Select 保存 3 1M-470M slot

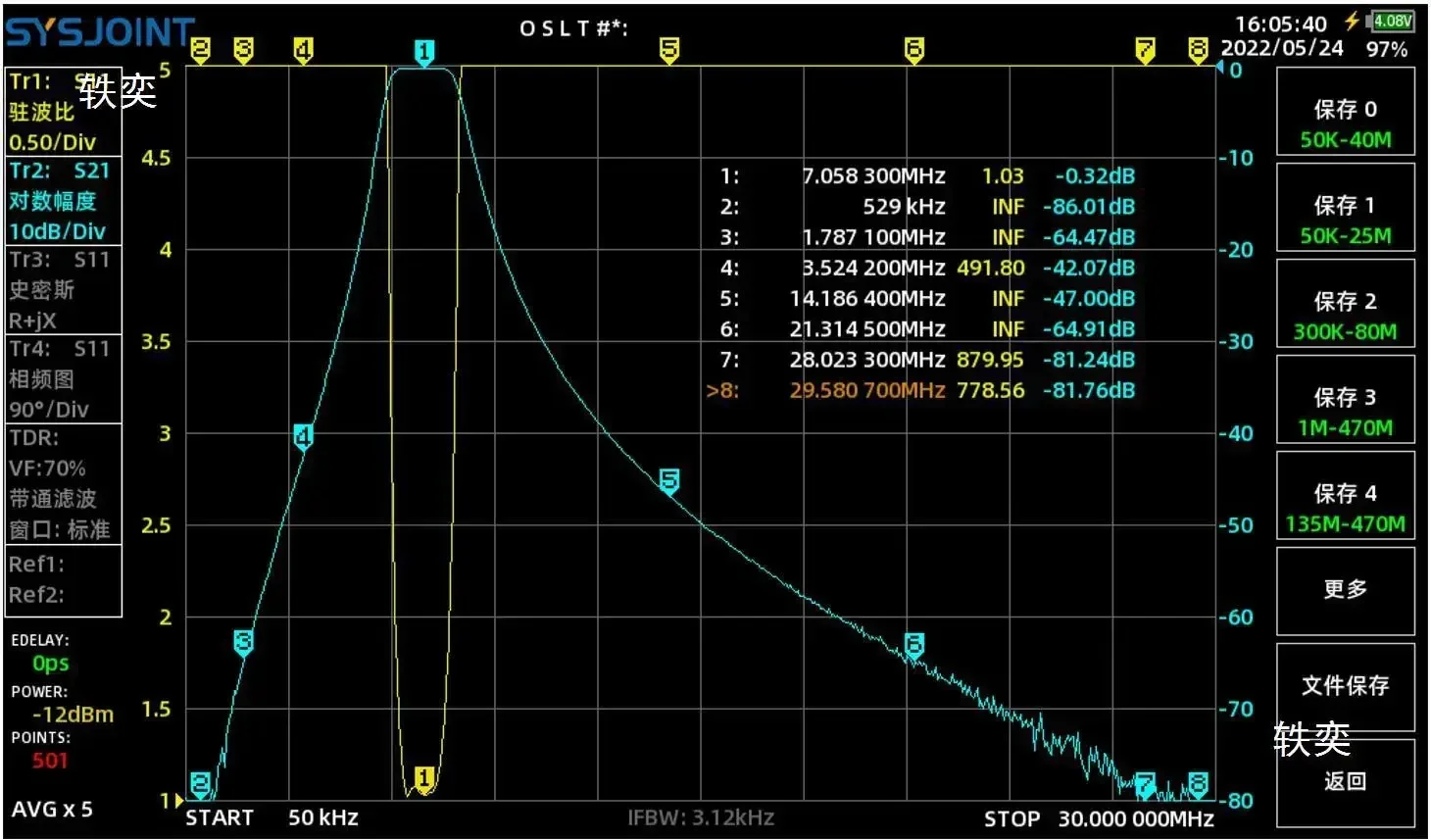click(1345, 399)
